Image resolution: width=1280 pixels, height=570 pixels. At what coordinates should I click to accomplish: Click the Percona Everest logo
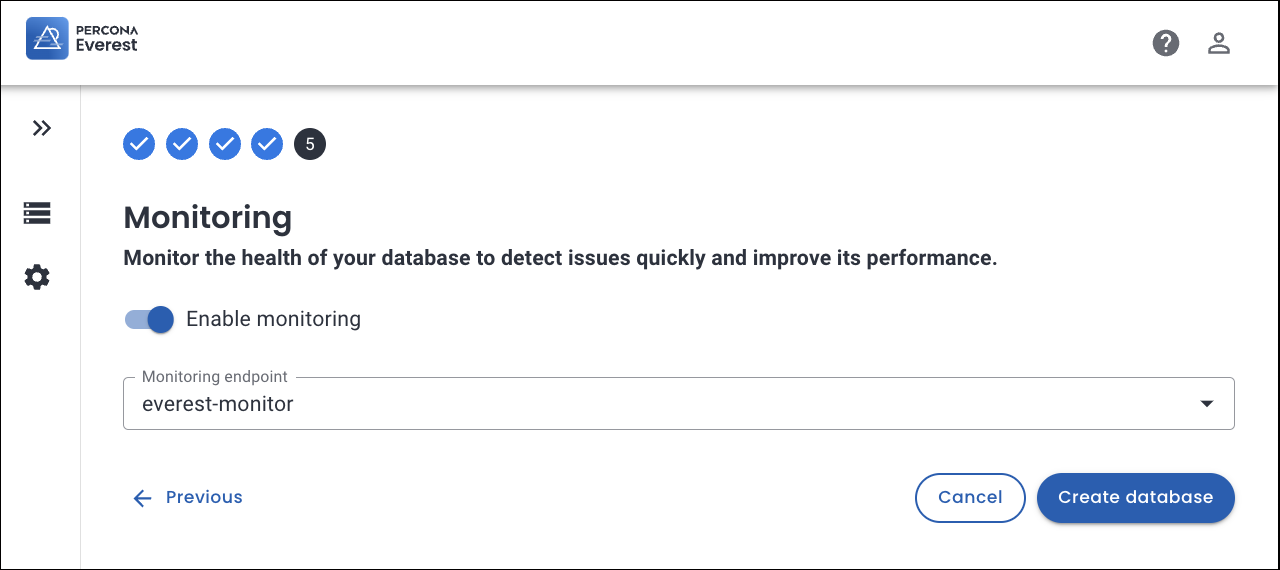pyautogui.click(x=82, y=39)
